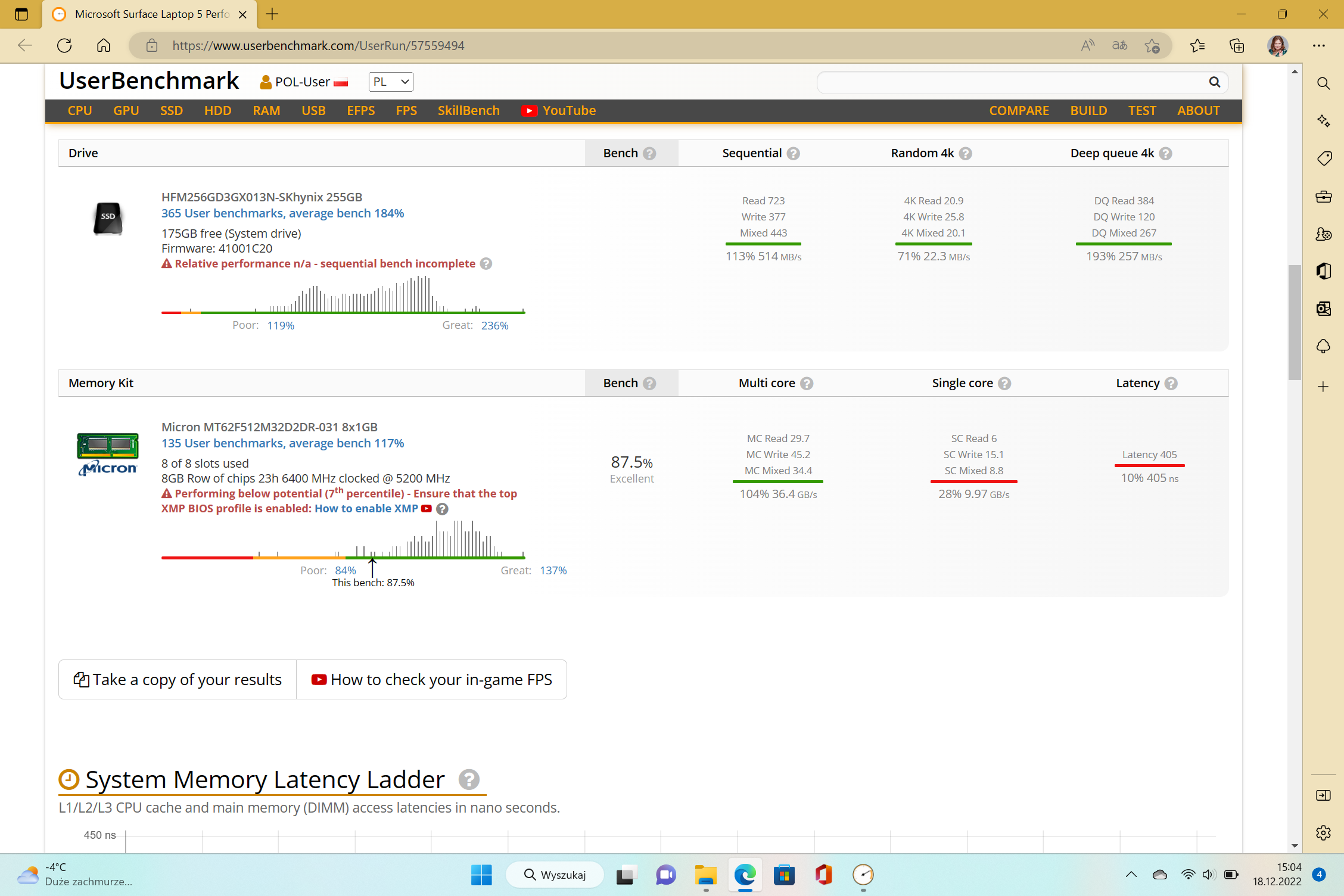Click the Edge sidebar Search icon
Viewport: 1344px width, 896px height.
[1324, 83]
